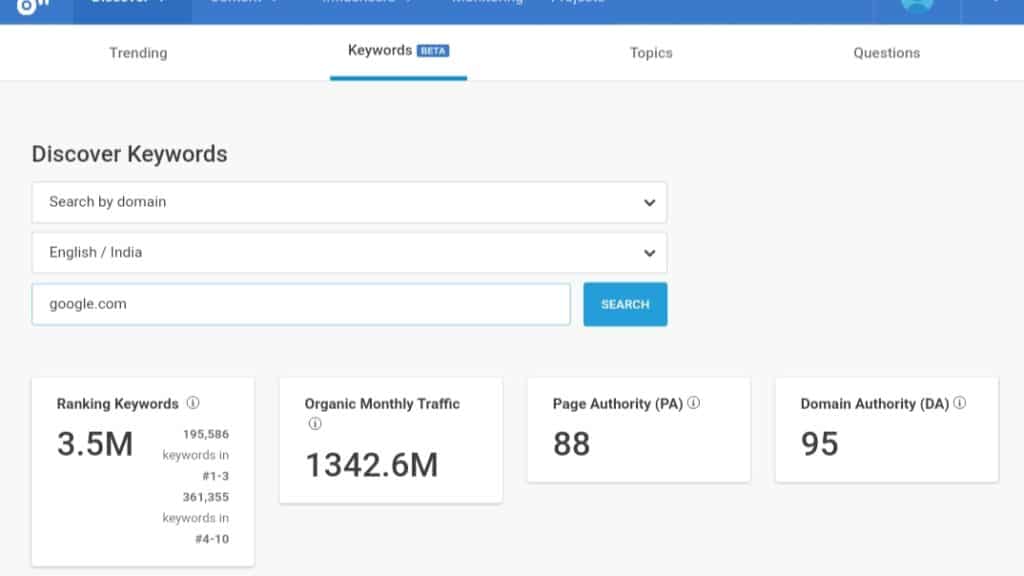This screenshot has width=1024, height=576.
Task: Select the Ranking Keywords label
Action: click(118, 404)
